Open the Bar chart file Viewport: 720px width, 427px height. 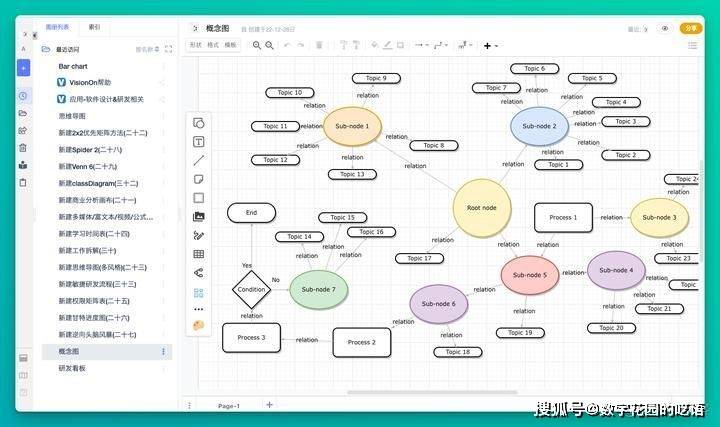(x=73, y=66)
